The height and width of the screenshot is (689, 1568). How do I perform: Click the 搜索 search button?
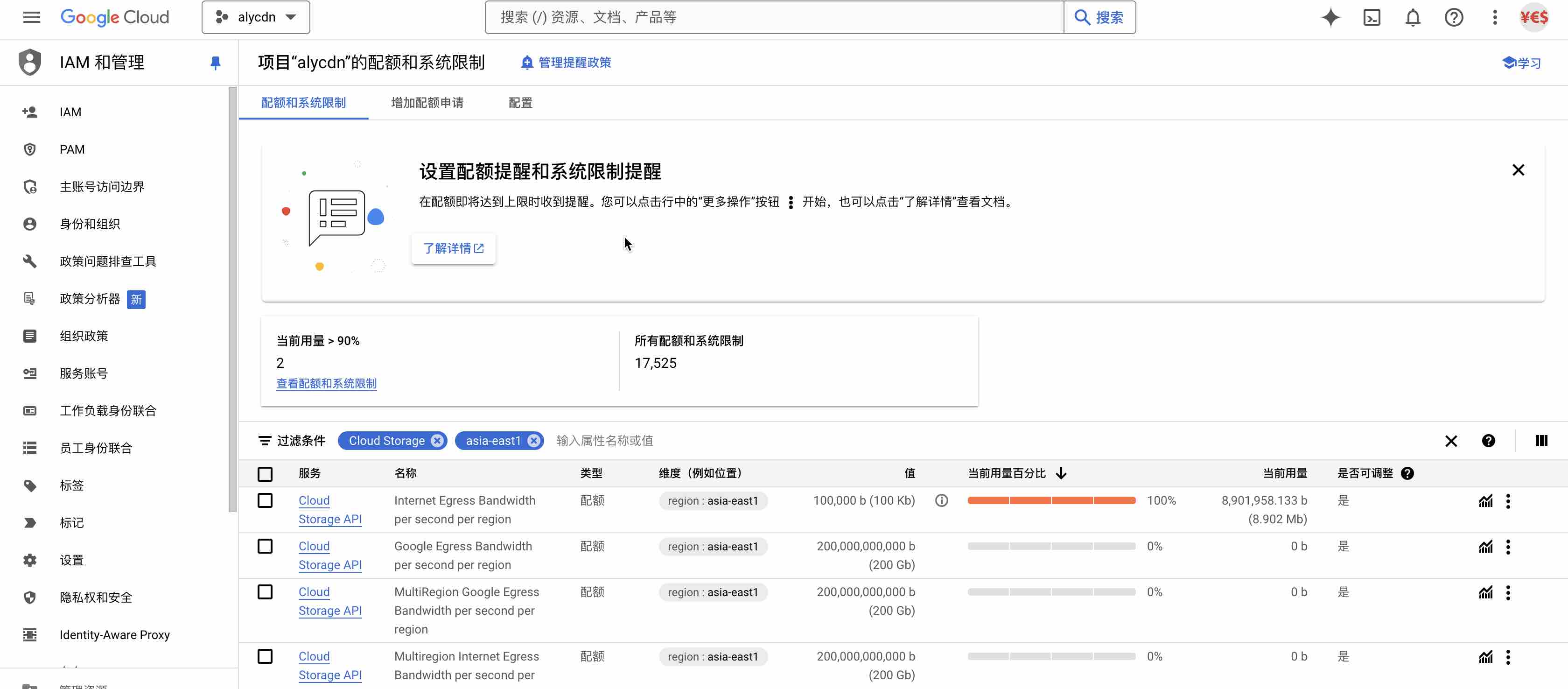pos(1099,17)
